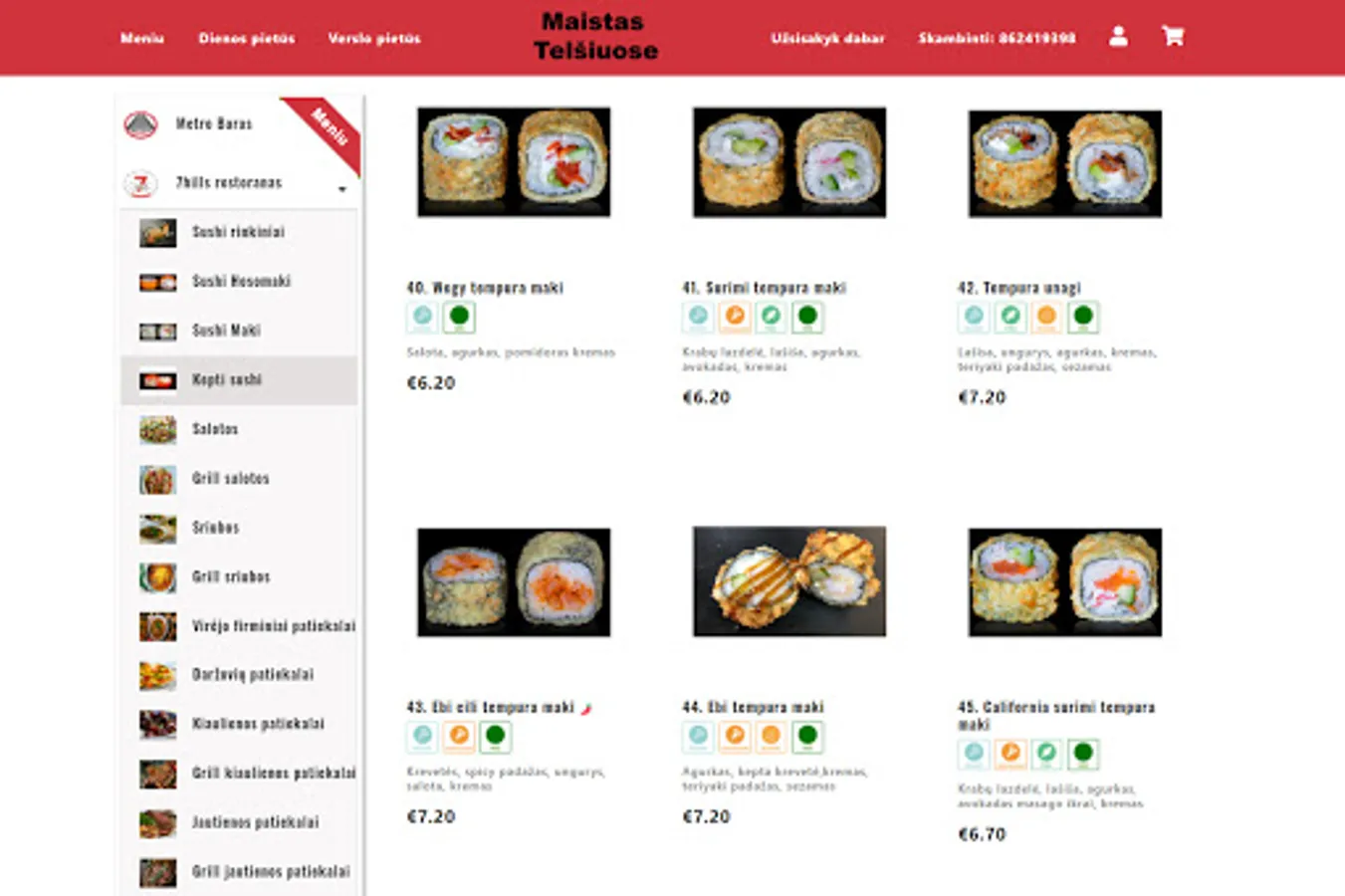Viewport: 1345px width, 896px height.
Task: Collapse the 7hills restoranas dropdown arrow
Action: tap(342, 189)
